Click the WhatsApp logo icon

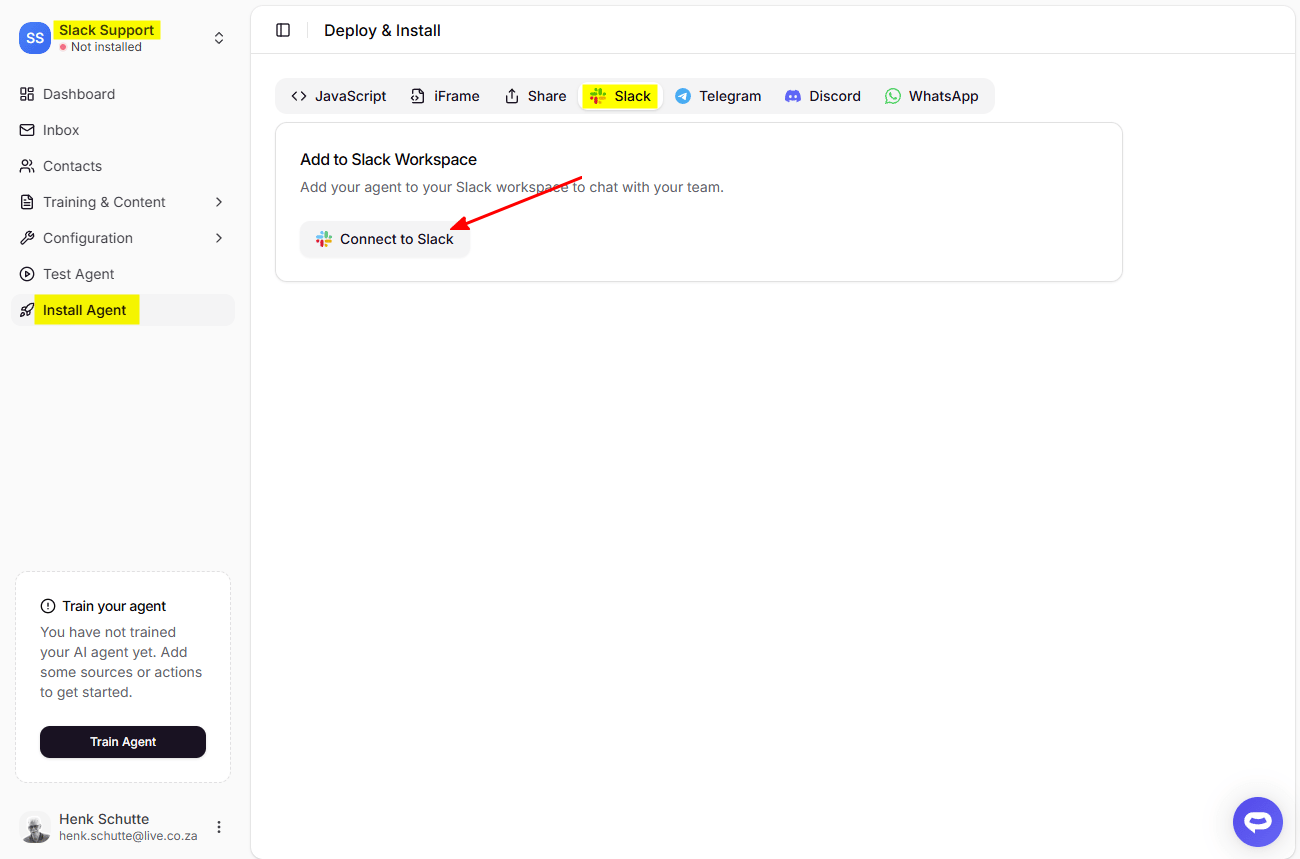[893, 96]
